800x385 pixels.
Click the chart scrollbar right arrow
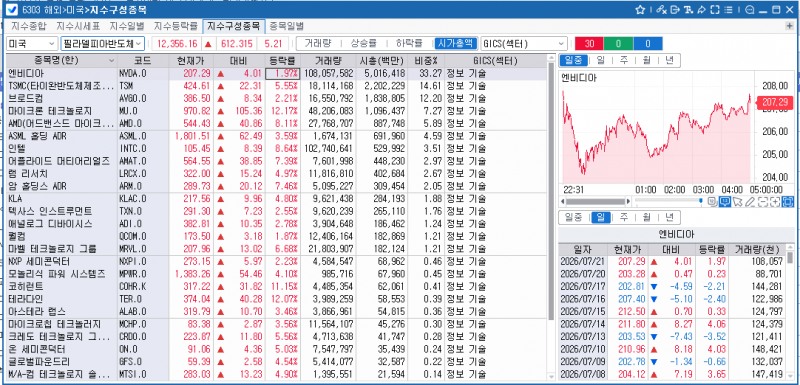[x=628, y=201]
